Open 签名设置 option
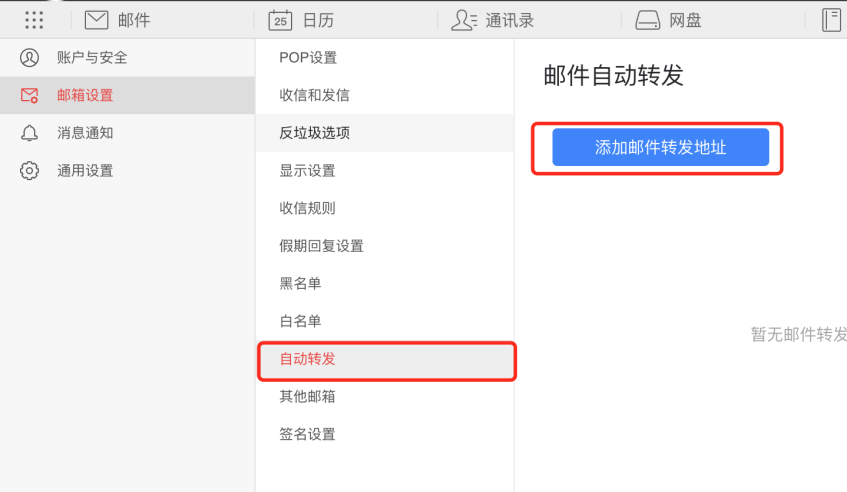 tap(385, 434)
